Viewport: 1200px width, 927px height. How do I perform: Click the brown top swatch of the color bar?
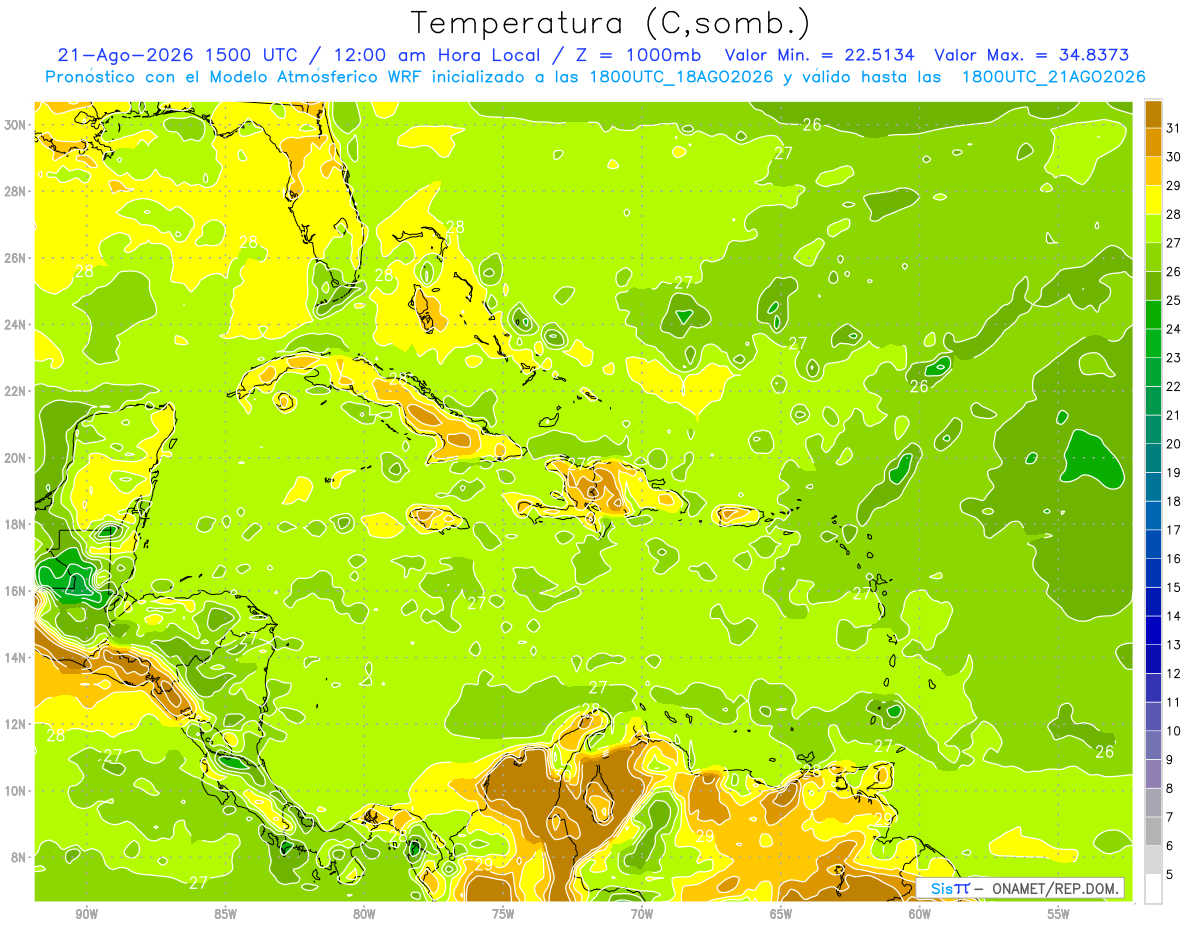tap(1153, 113)
